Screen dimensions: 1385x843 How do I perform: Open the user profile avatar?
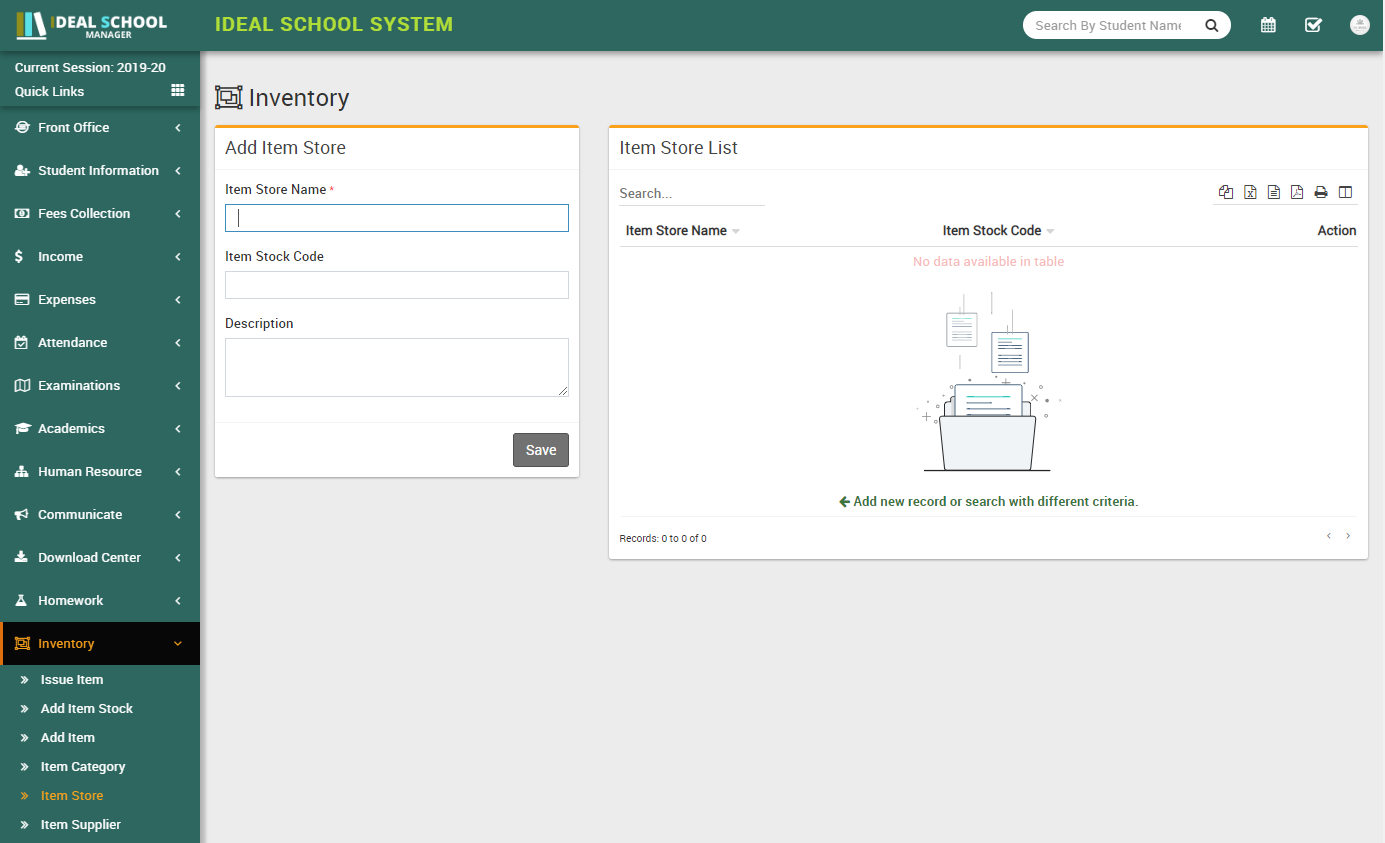point(1359,25)
